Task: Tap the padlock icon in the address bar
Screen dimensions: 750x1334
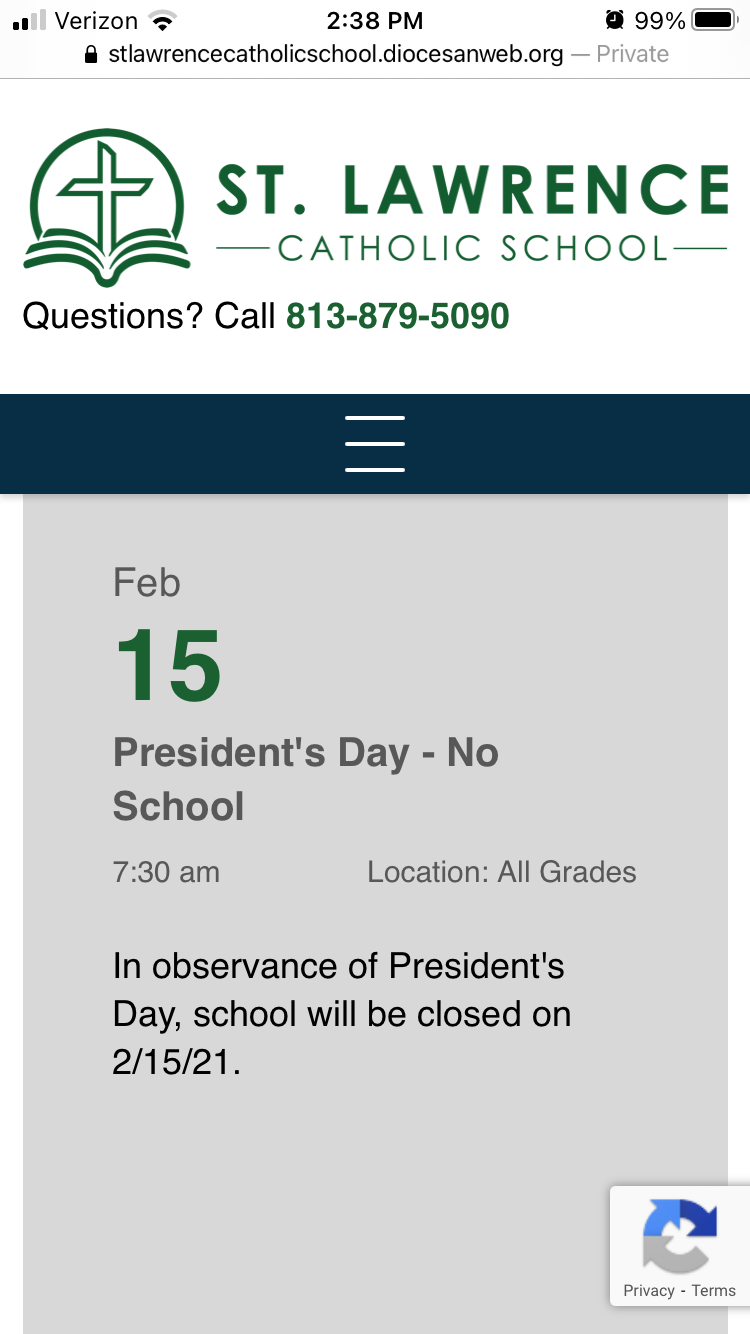Action: click(x=93, y=54)
